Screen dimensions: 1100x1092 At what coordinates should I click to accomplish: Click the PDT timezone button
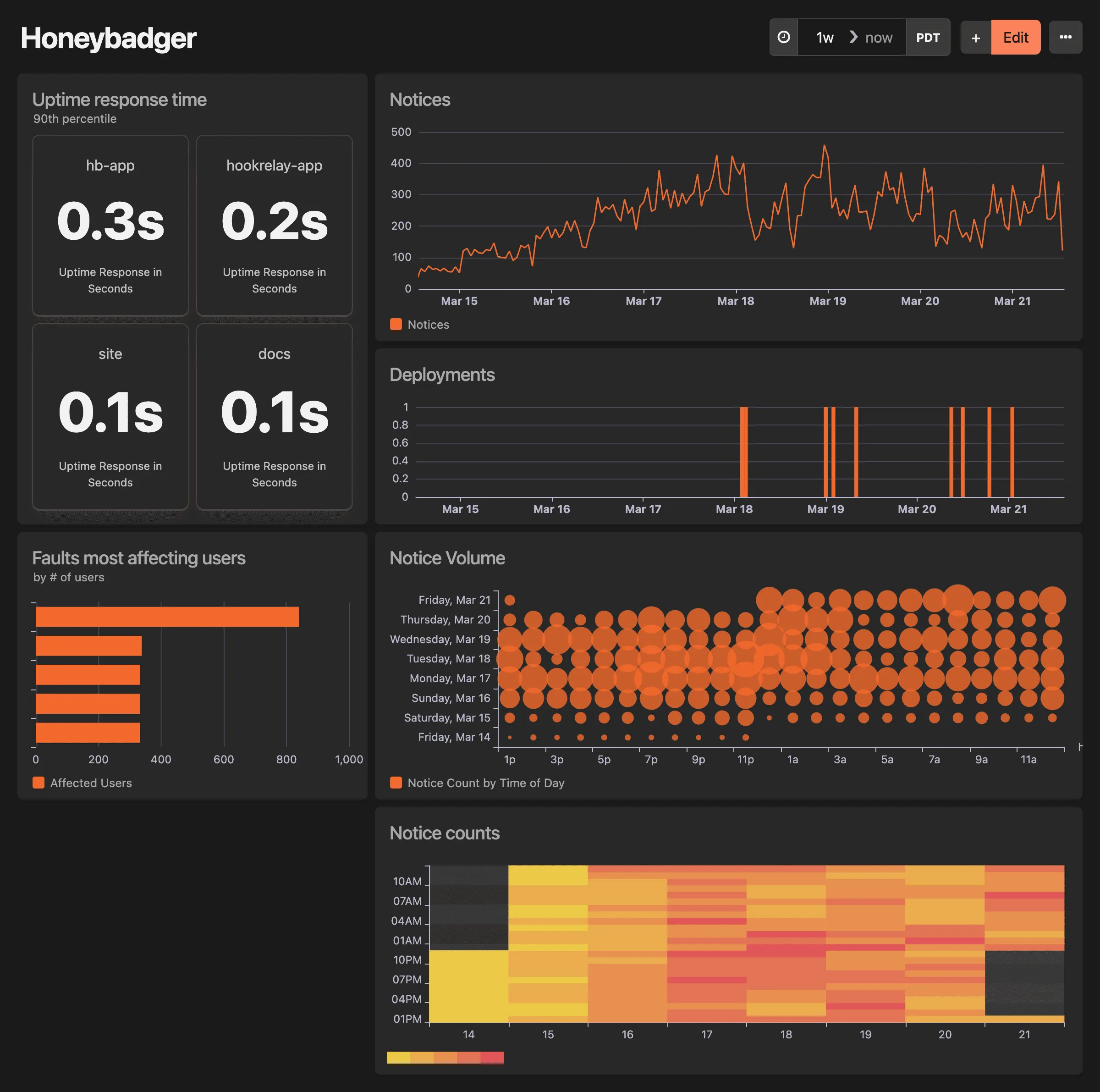point(928,37)
